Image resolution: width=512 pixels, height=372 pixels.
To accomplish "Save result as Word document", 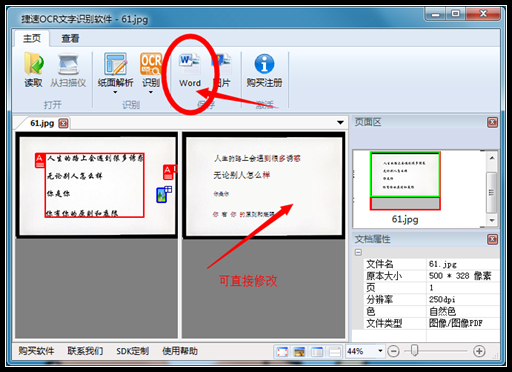I will click(x=190, y=70).
